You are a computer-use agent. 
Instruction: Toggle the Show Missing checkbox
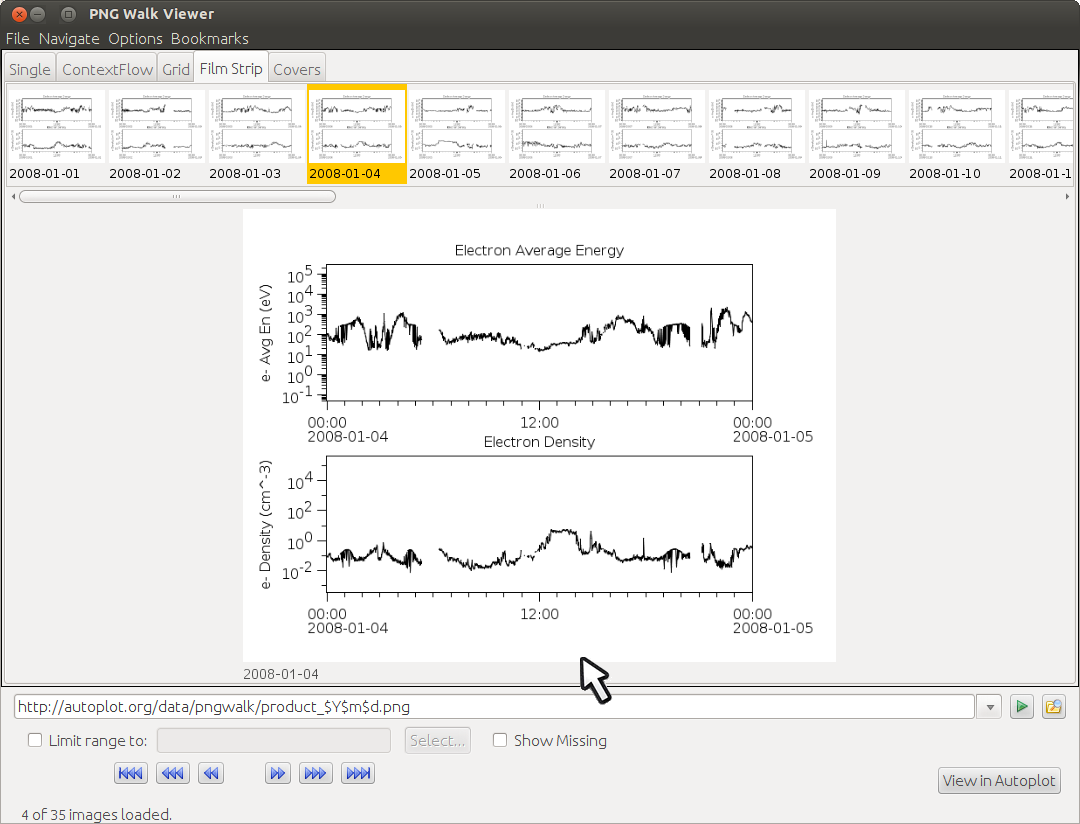coord(500,741)
